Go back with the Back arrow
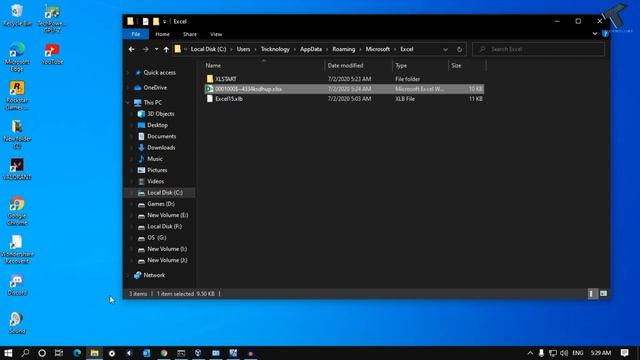 point(131,49)
